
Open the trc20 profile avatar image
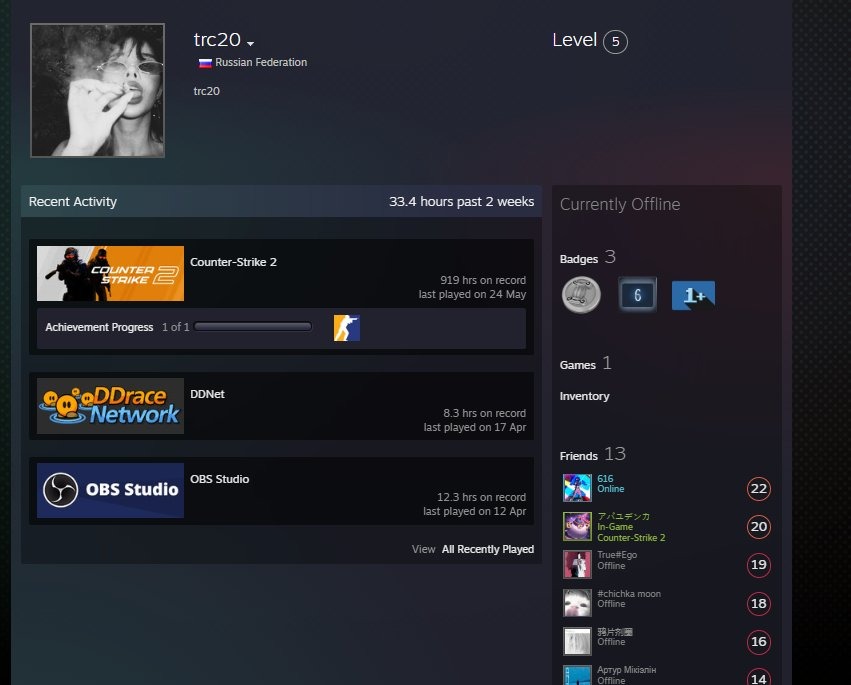point(98,91)
